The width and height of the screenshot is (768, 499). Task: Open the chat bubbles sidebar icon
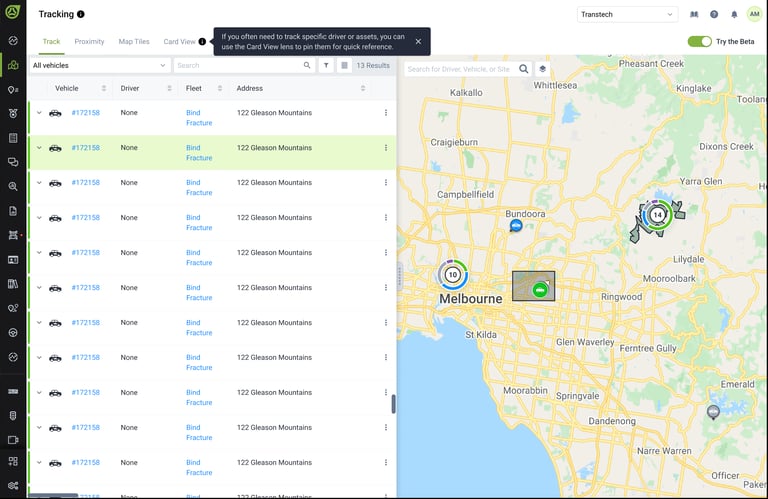point(13,162)
